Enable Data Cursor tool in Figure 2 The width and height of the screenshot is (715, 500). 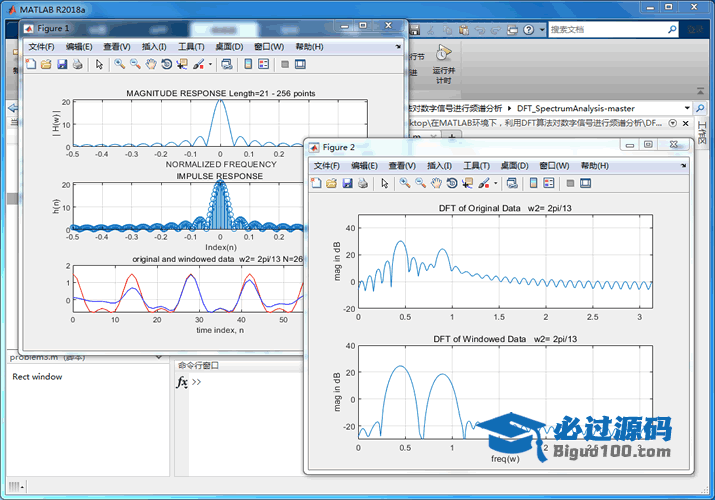pyautogui.click(x=467, y=183)
